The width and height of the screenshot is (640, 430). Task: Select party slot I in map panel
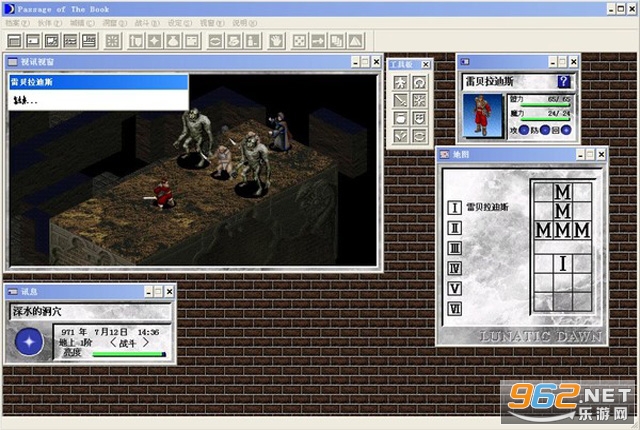pyautogui.click(x=455, y=208)
